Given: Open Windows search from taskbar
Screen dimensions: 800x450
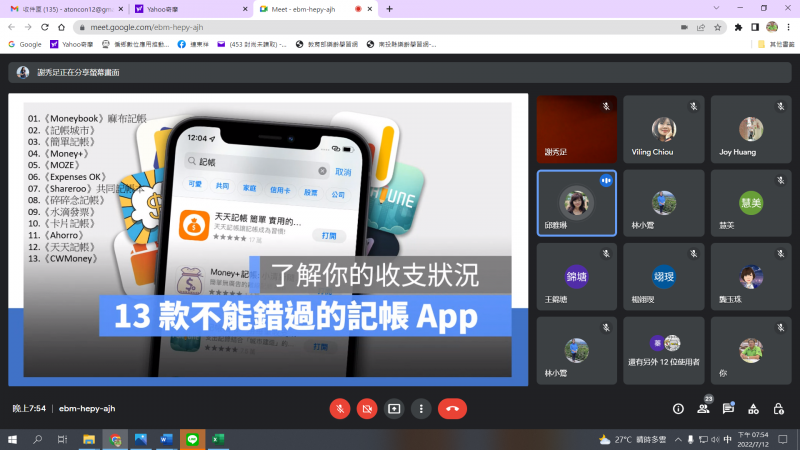Looking at the screenshot, I should click(x=37, y=439).
